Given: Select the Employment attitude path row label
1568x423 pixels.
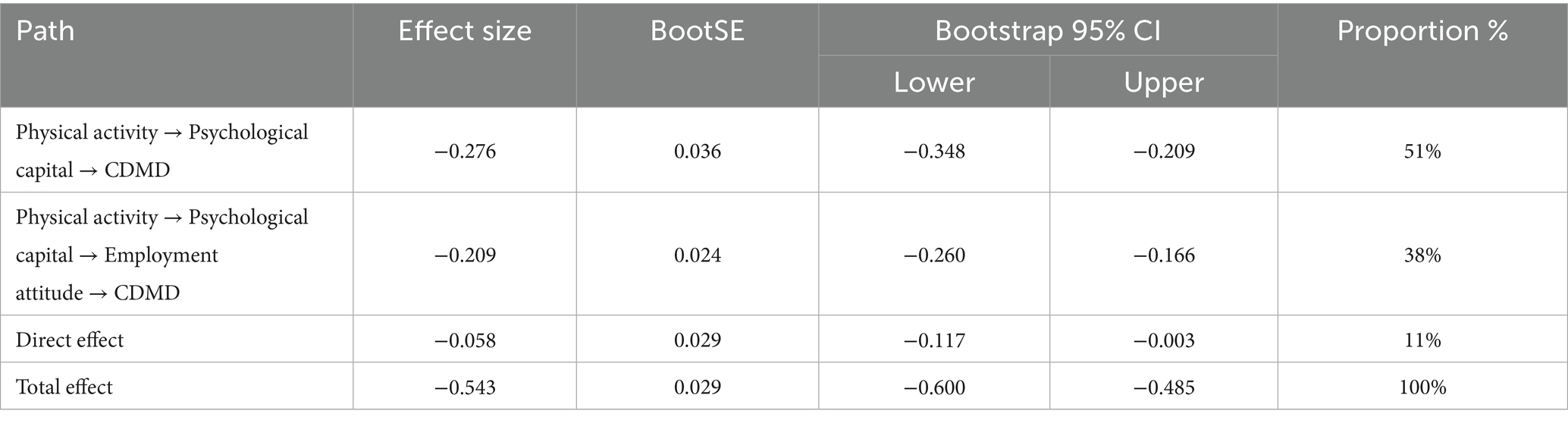Looking at the screenshot, I should (x=162, y=255).
